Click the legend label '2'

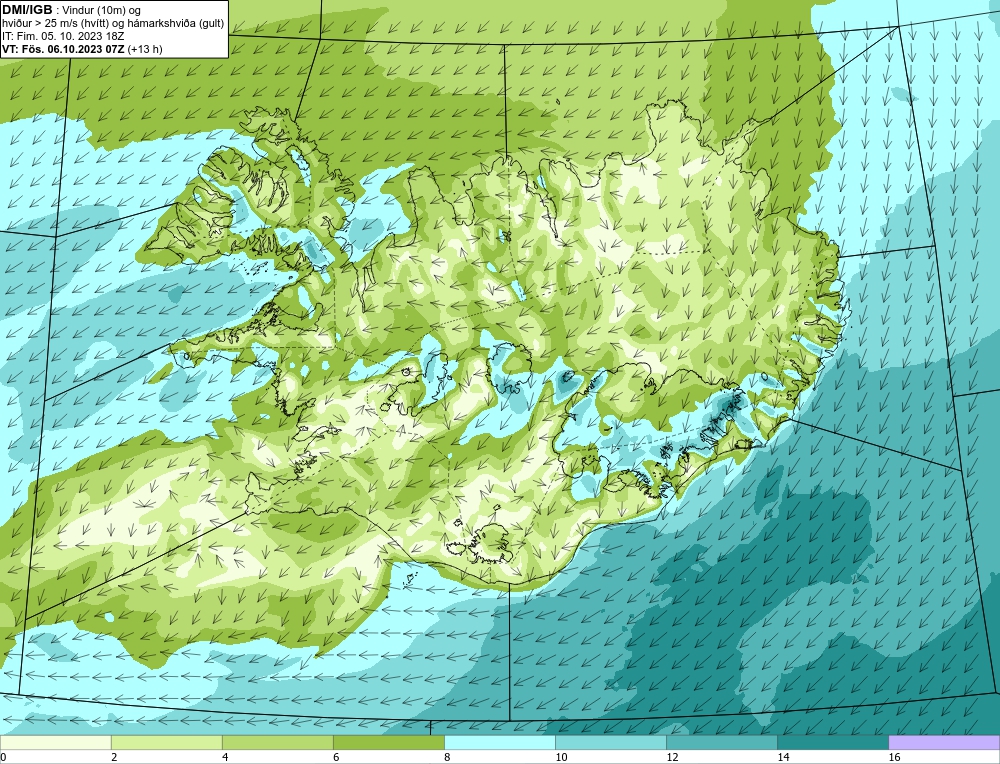point(114,757)
